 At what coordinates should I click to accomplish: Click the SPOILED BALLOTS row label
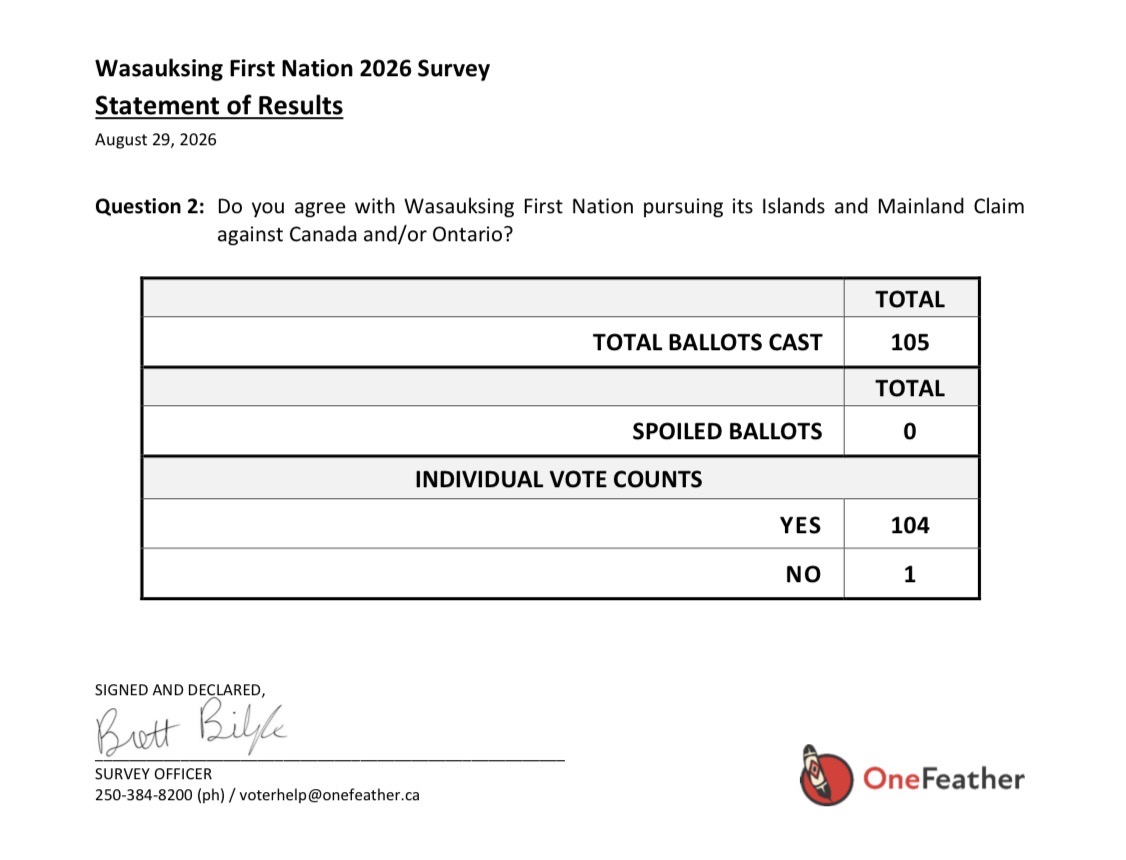(x=727, y=431)
